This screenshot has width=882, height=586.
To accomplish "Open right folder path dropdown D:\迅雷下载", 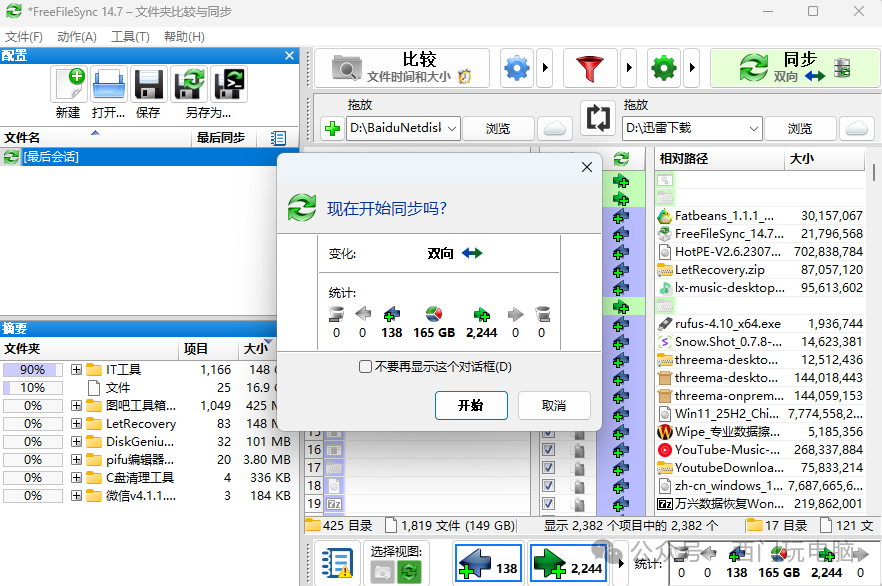I will point(754,128).
